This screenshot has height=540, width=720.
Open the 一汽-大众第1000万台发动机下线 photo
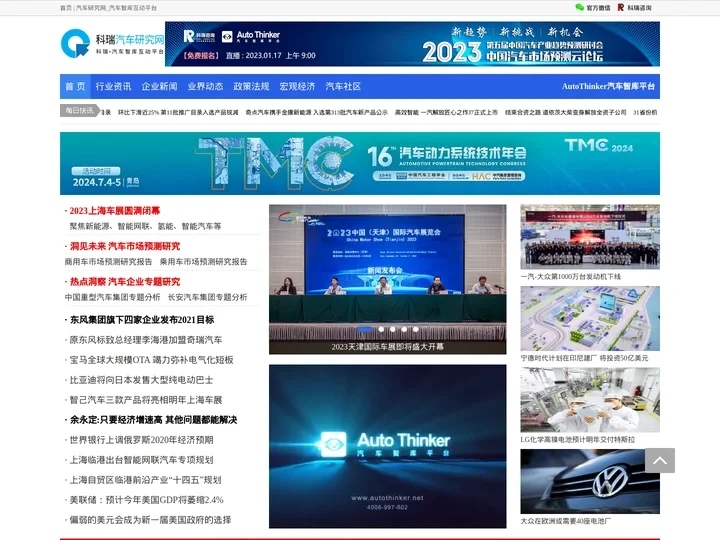[x=590, y=237]
